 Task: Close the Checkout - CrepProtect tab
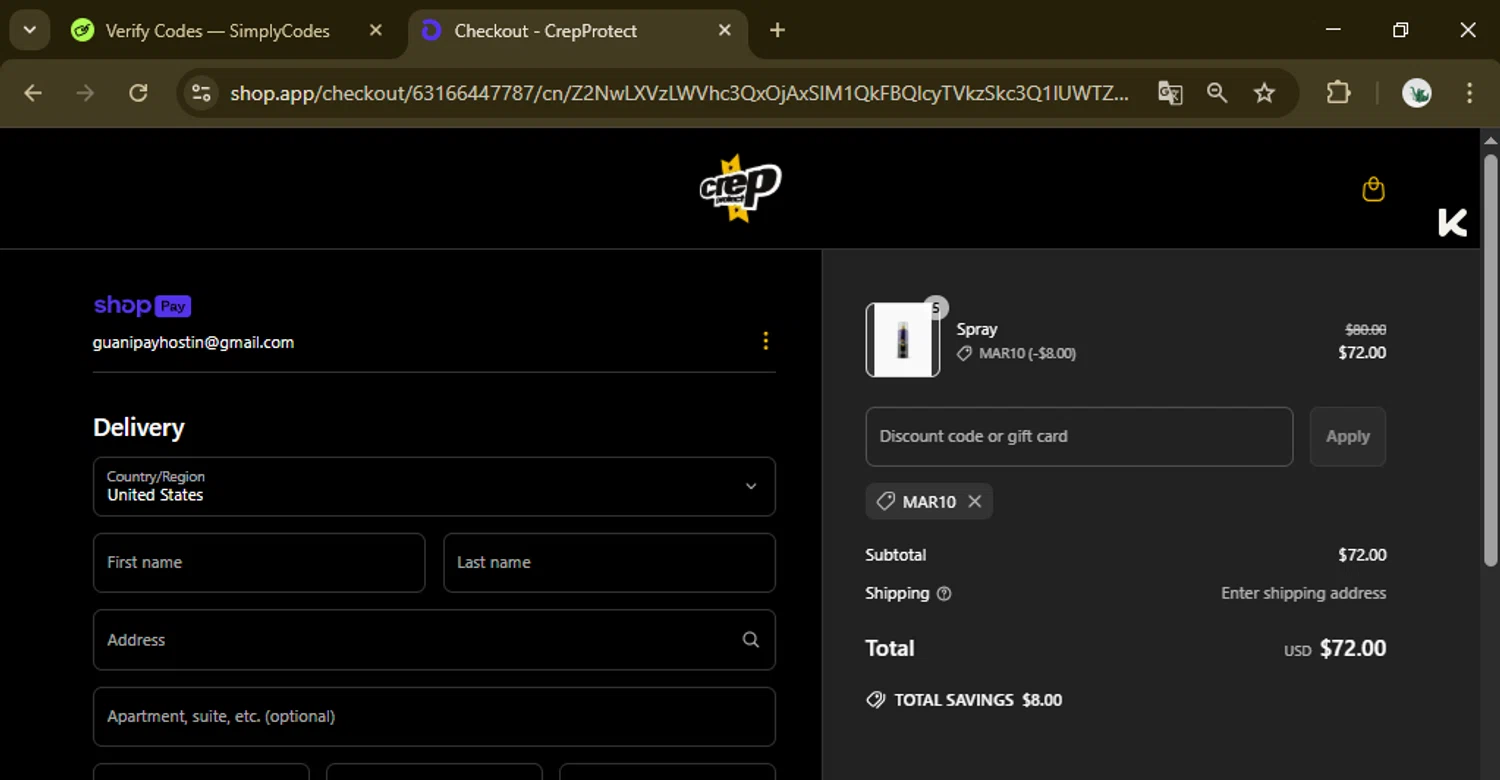[725, 31]
